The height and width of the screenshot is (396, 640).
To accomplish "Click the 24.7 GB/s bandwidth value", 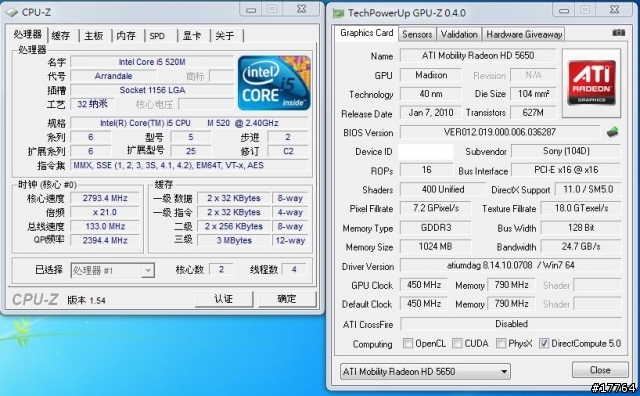I will pyautogui.click(x=581, y=247).
